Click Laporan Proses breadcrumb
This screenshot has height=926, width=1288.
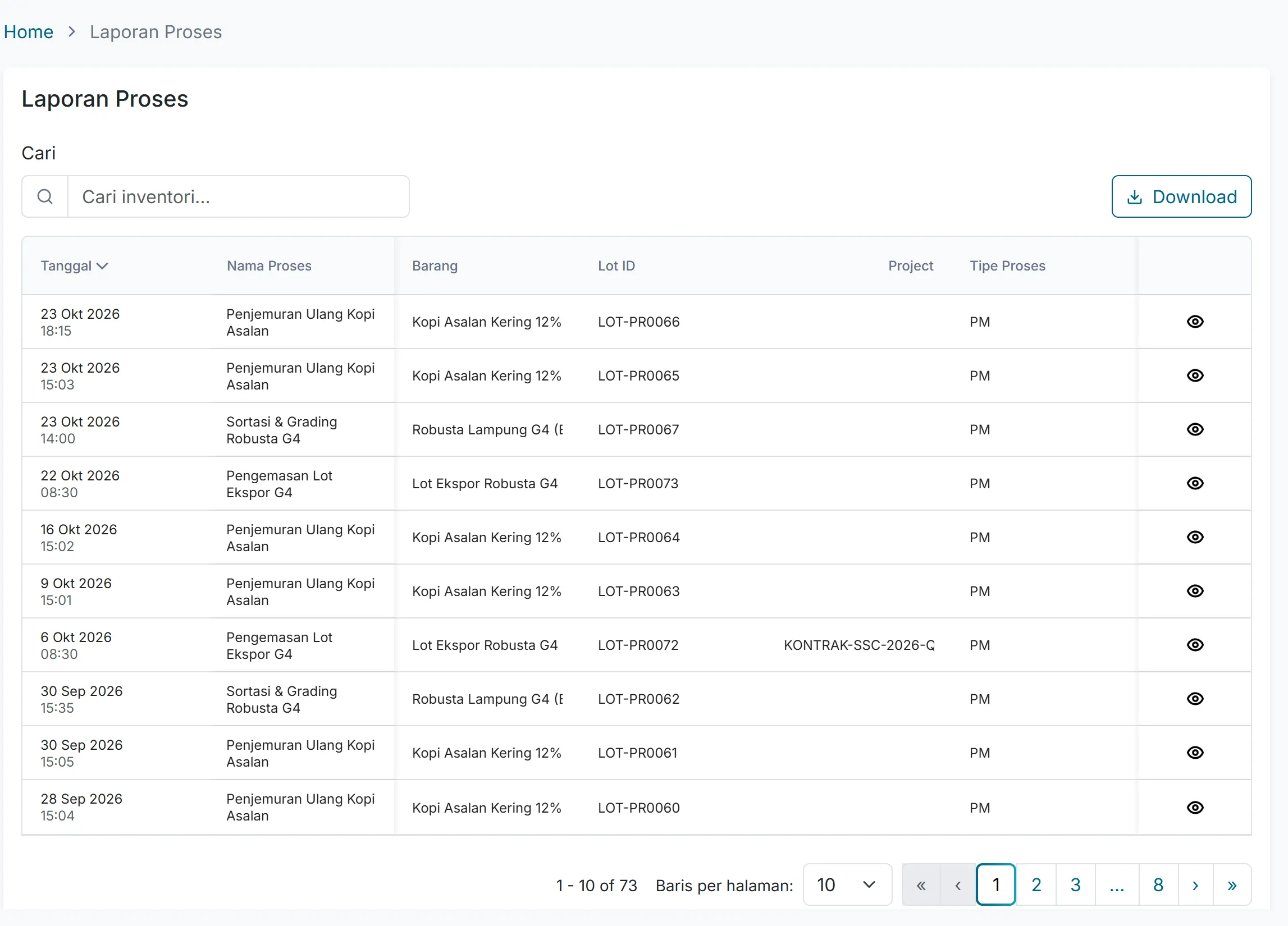tap(156, 32)
